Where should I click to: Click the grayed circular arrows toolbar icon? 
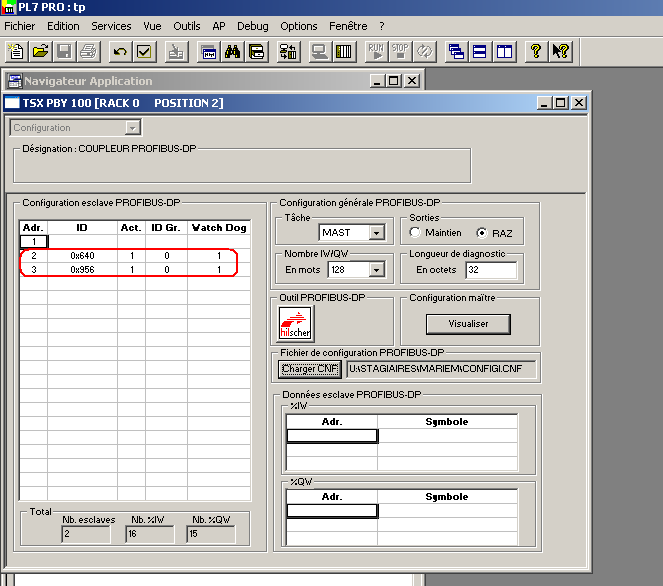click(x=424, y=52)
